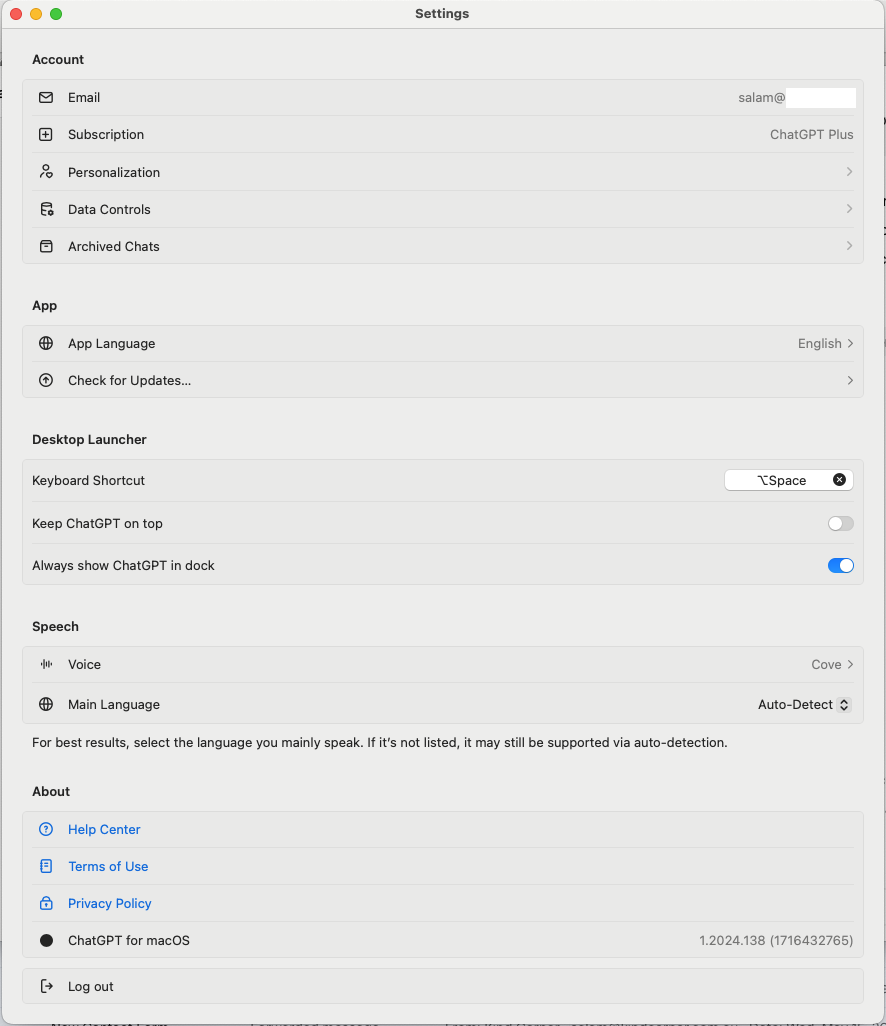This screenshot has width=886, height=1026.
Task: Open Data Controls settings row
Action: click(443, 209)
